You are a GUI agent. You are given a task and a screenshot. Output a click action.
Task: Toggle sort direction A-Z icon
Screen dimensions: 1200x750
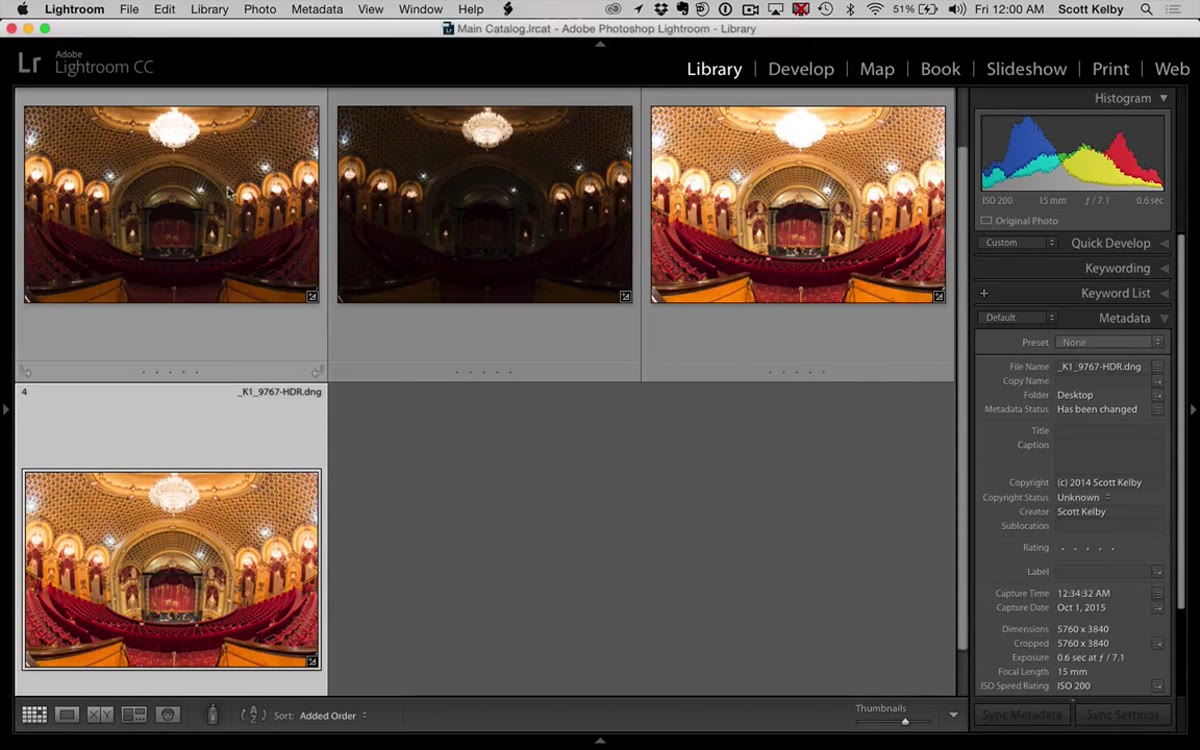click(x=254, y=715)
